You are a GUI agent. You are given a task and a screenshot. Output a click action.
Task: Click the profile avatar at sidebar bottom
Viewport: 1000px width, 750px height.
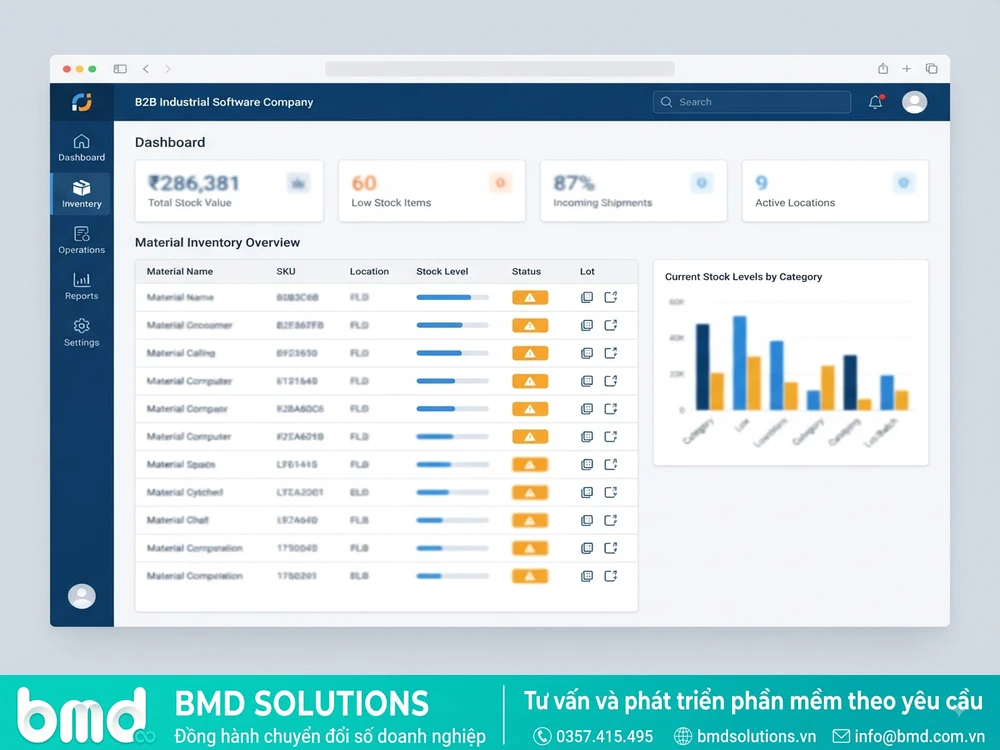point(82,596)
